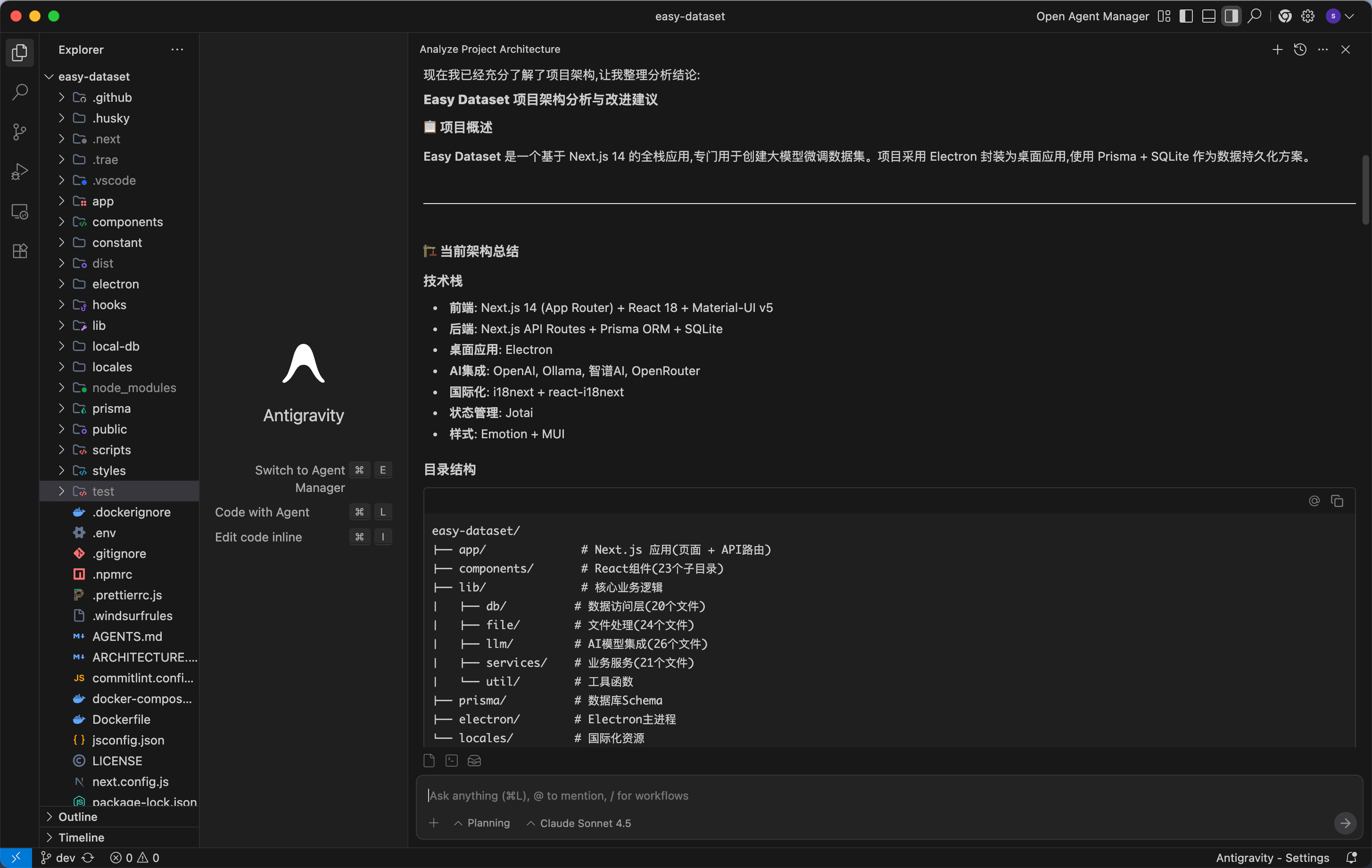Open Run and Debug view icon
Image resolution: width=1372 pixels, height=868 pixels.
coord(20,172)
